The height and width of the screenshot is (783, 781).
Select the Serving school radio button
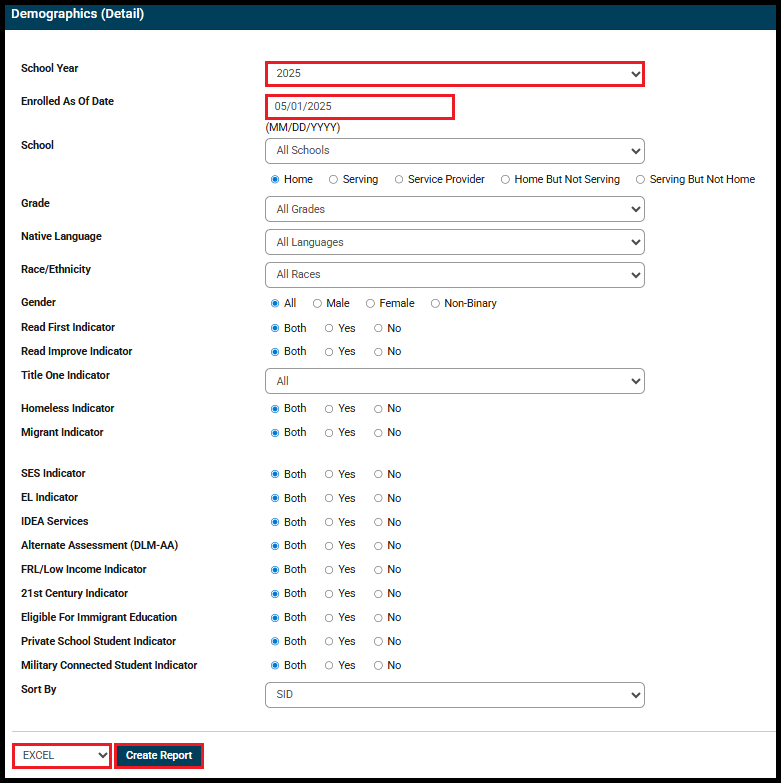click(x=334, y=180)
